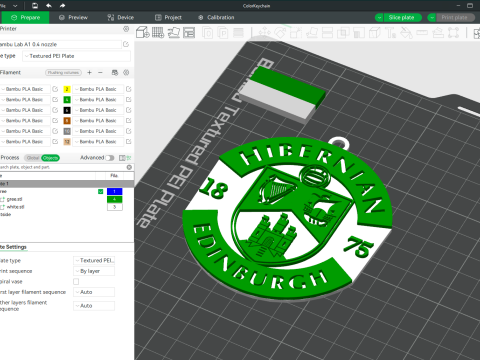Open the Mesh boolean tool

click(343, 33)
